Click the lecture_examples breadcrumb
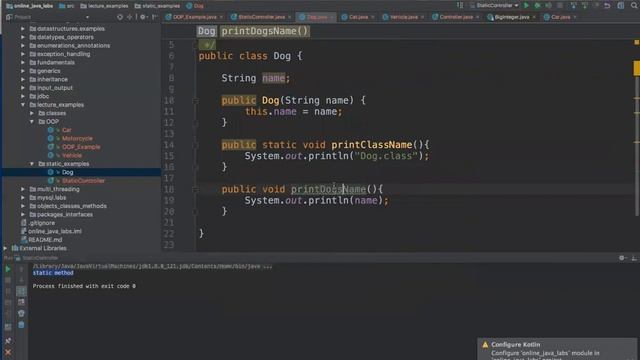The width and height of the screenshot is (640, 360). [104, 6]
